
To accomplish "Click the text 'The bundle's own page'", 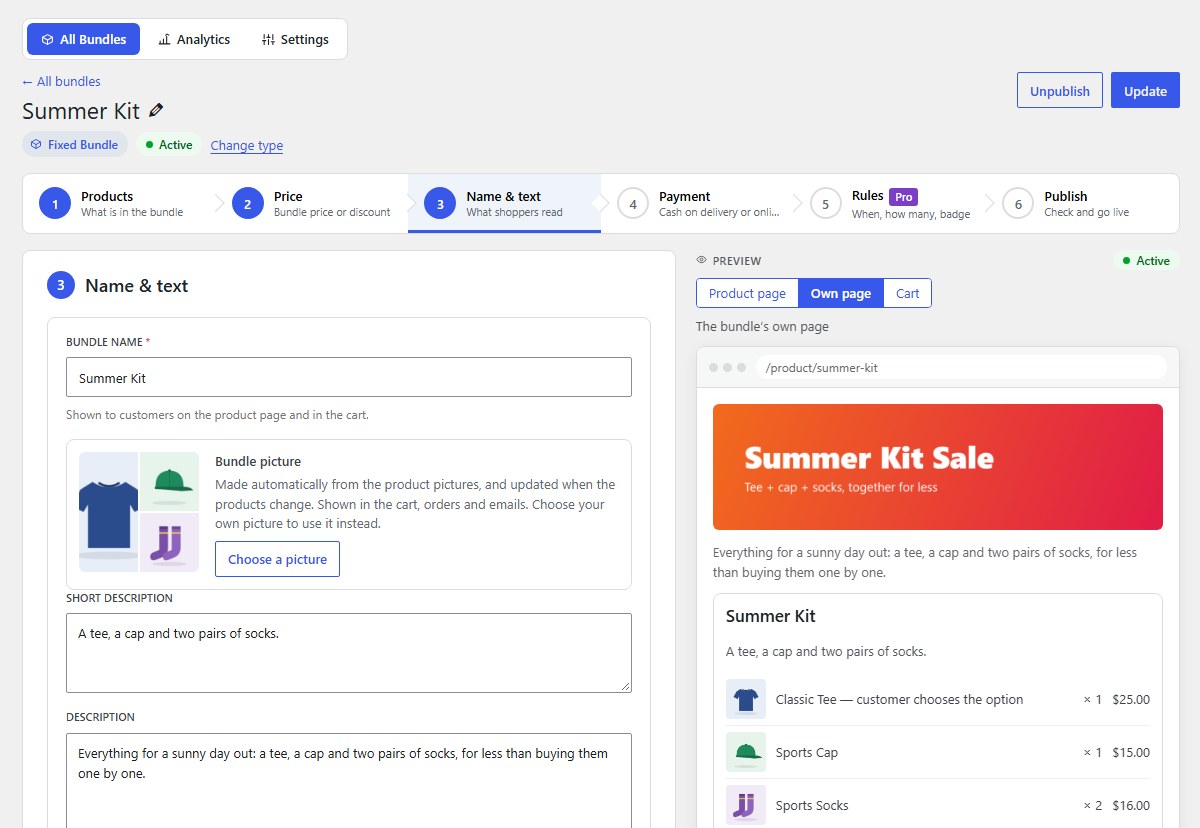I will pos(762,326).
